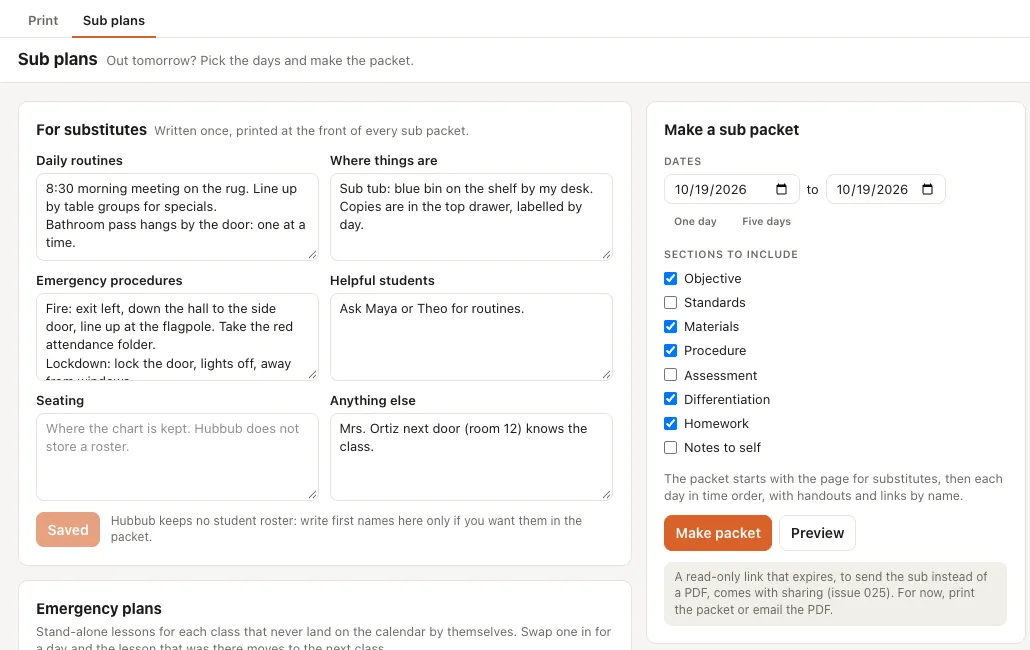Image resolution: width=1030 pixels, height=650 pixels.
Task: Tick the Notes to self checkbox
Action: click(x=670, y=448)
